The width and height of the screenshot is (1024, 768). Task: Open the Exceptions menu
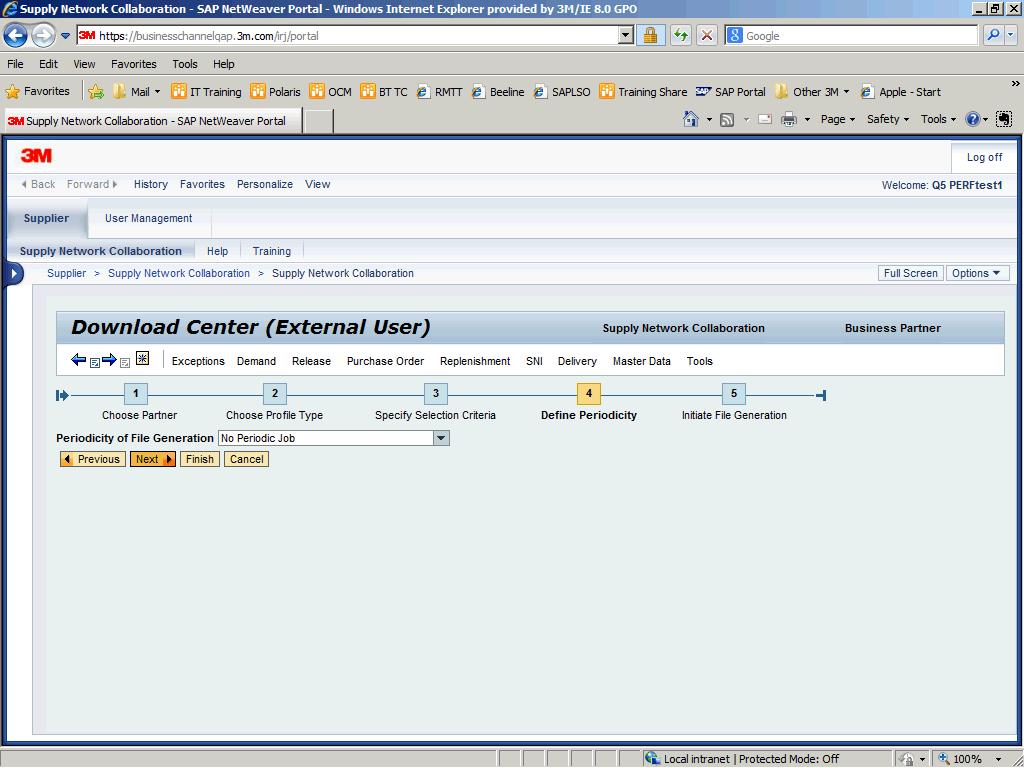[x=198, y=361]
